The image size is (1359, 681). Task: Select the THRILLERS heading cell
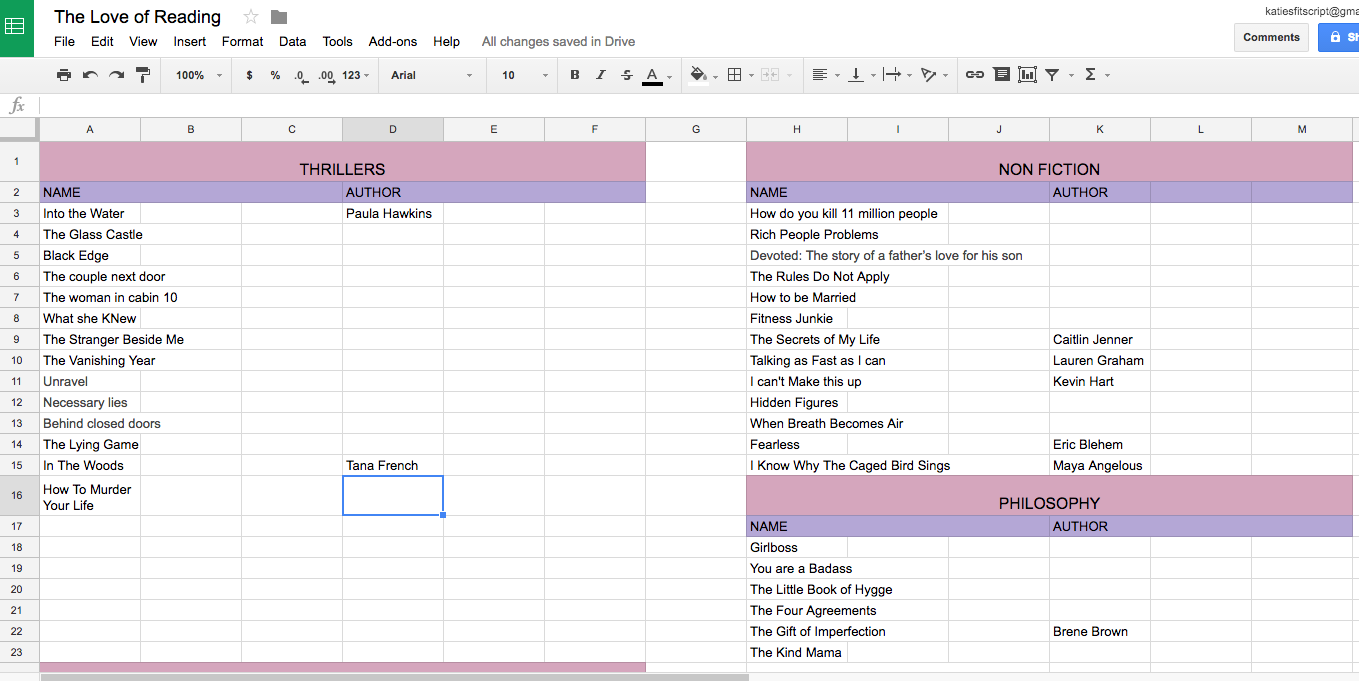pyautogui.click(x=342, y=162)
